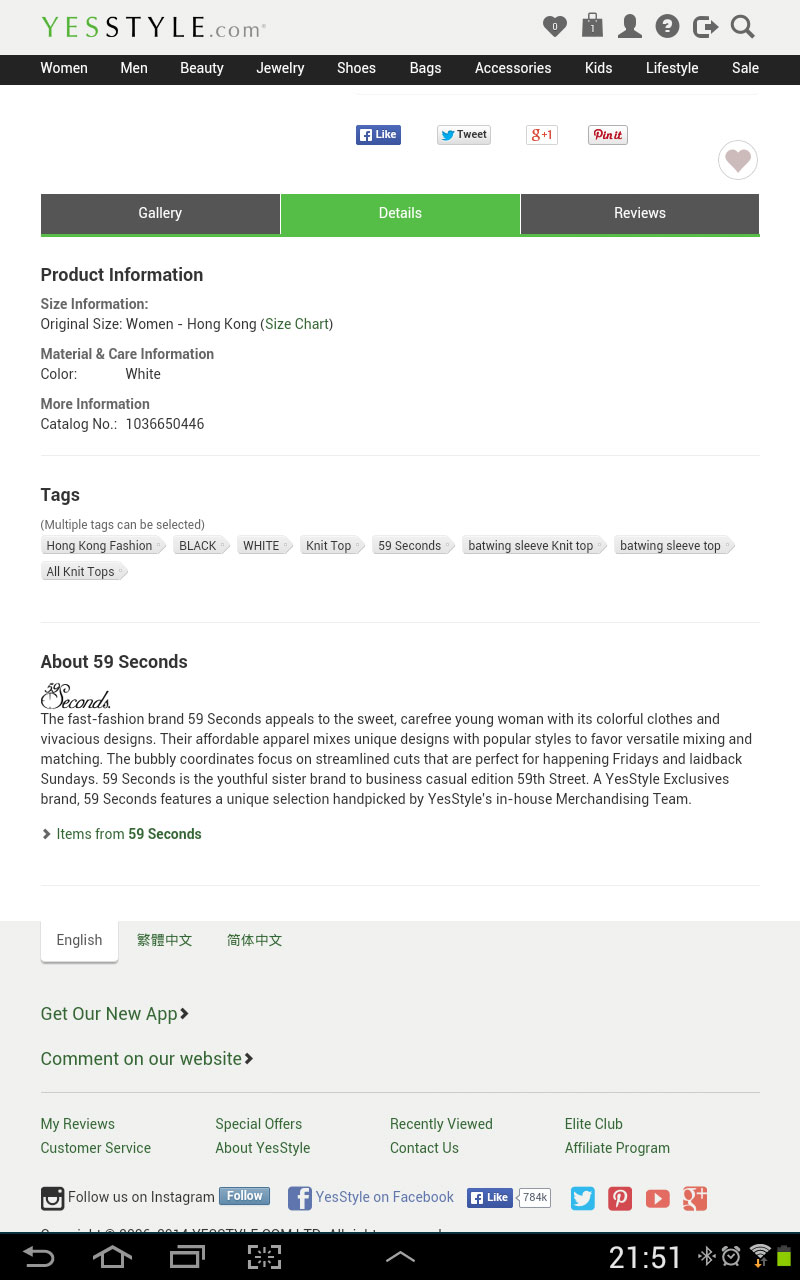Open YesStyle Twitter page icon
The width and height of the screenshot is (800, 1280).
coord(583,1198)
